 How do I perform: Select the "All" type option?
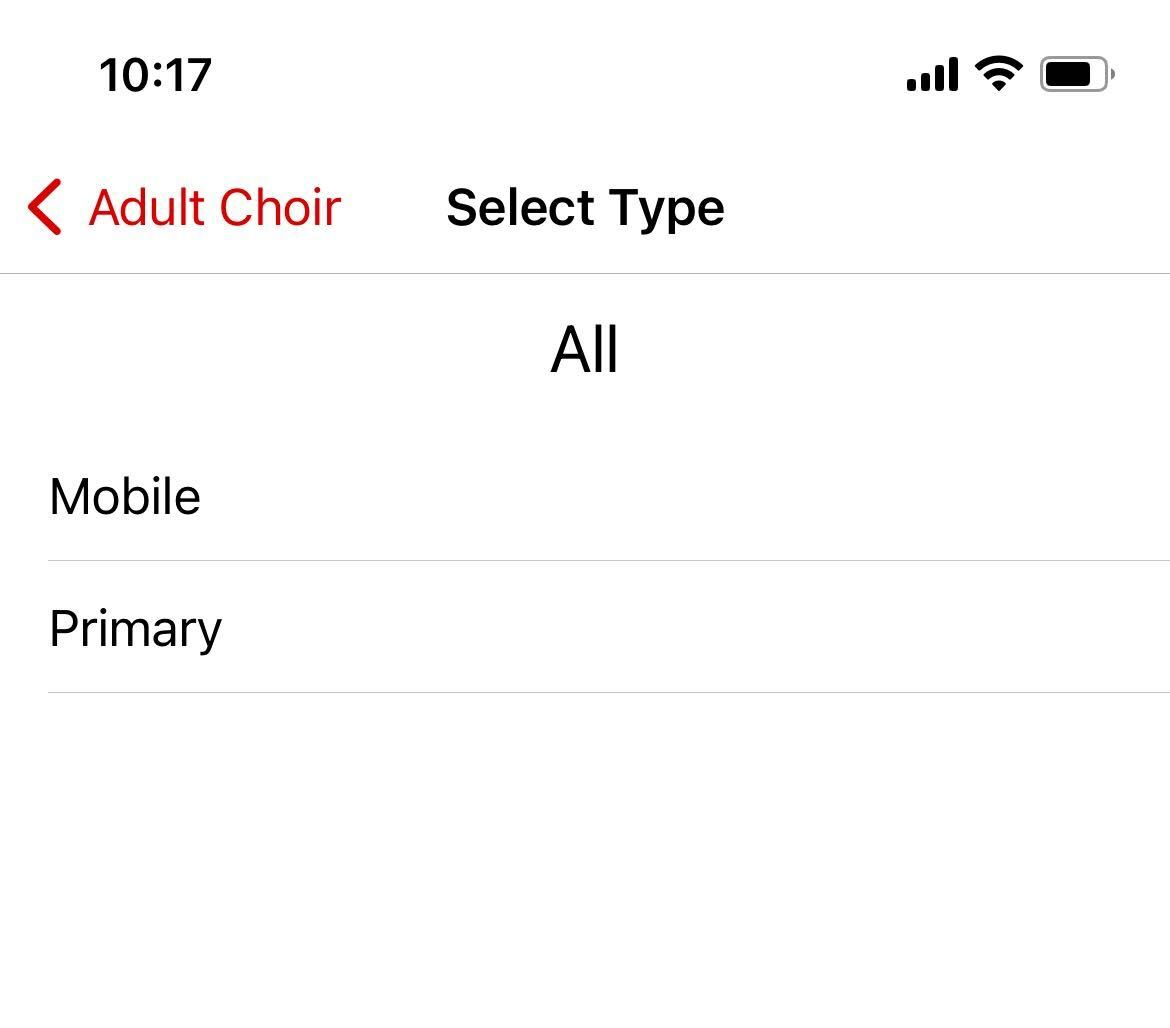point(585,350)
